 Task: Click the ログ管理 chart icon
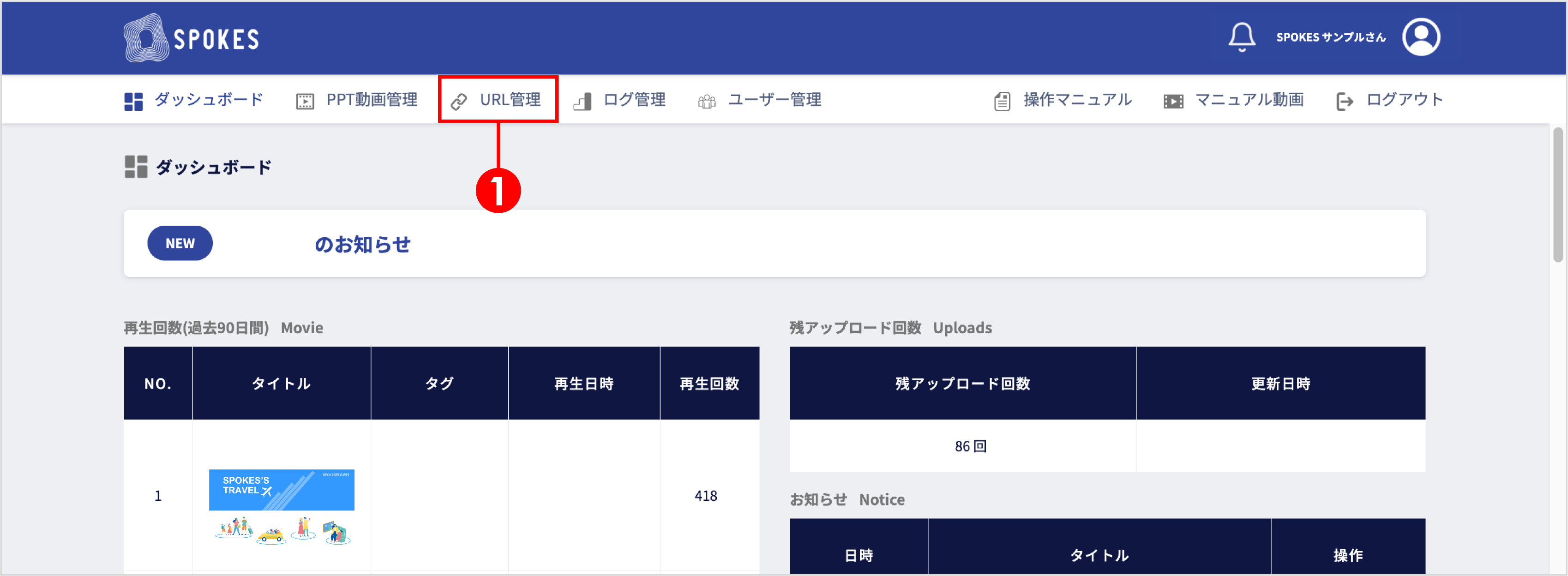(583, 101)
